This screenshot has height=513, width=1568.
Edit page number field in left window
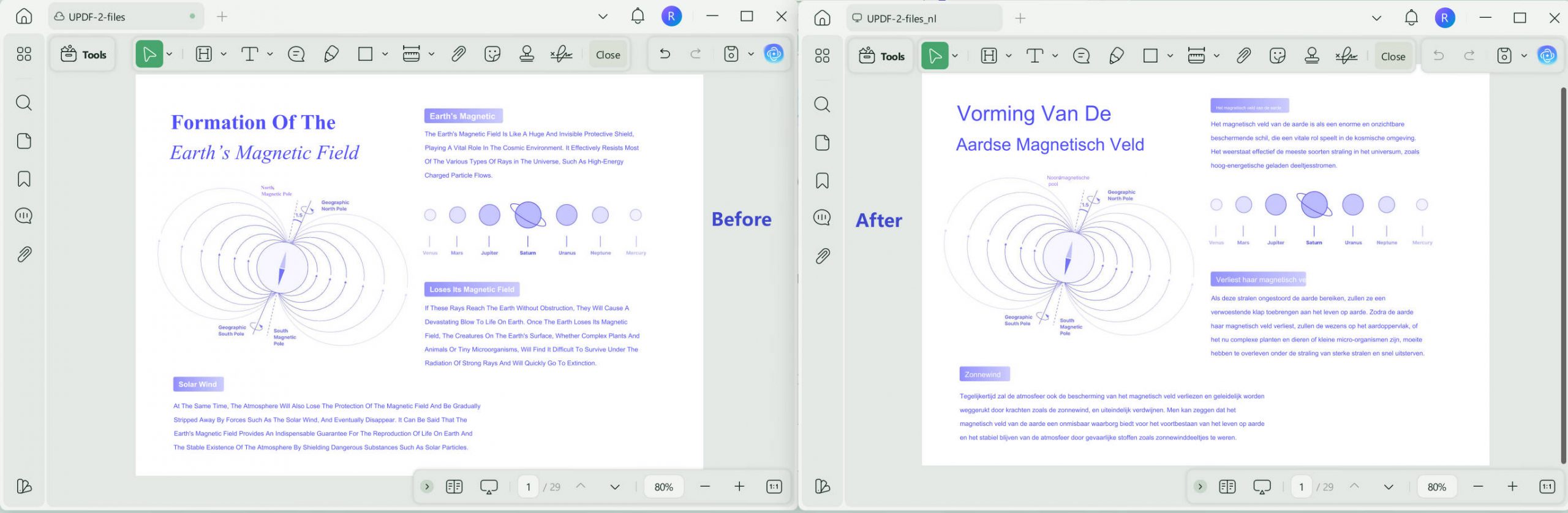(x=528, y=487)
